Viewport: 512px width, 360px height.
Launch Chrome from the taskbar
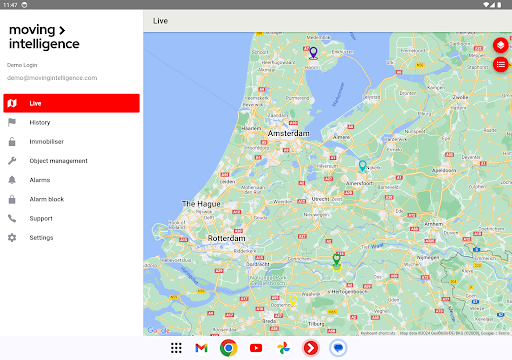228,348
